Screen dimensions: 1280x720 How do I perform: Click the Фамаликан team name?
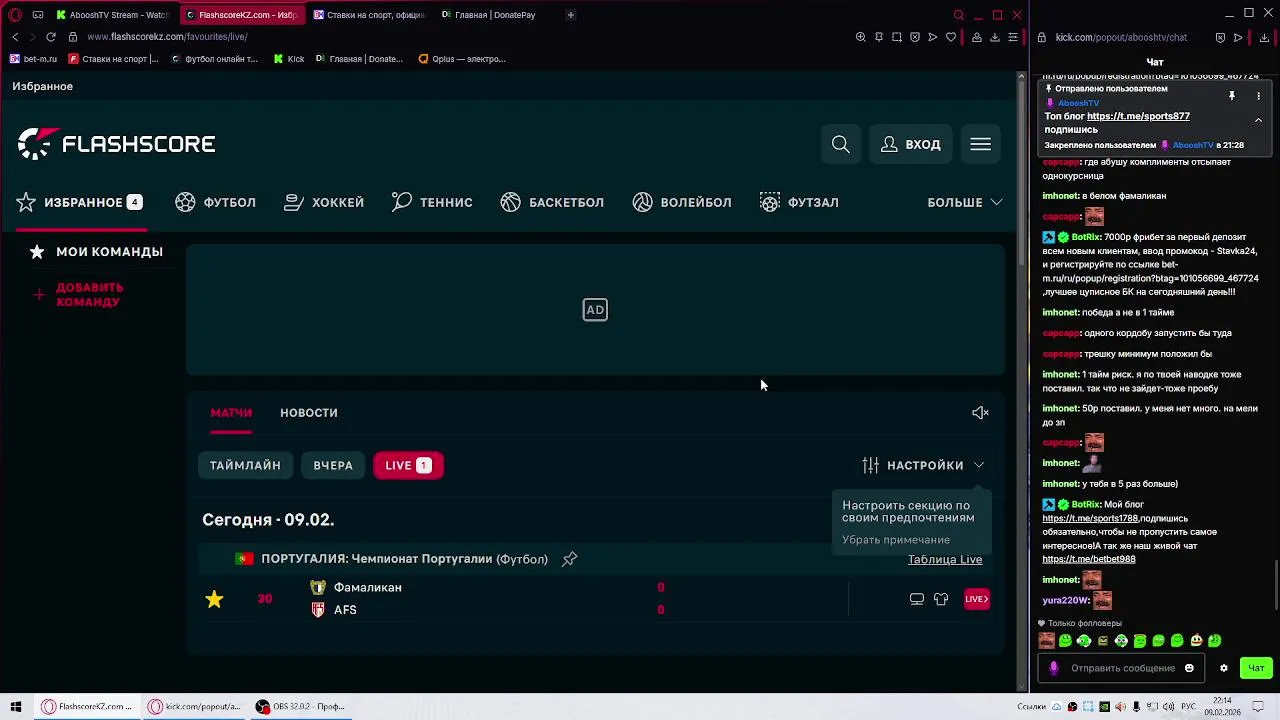(x=368, y=588)
